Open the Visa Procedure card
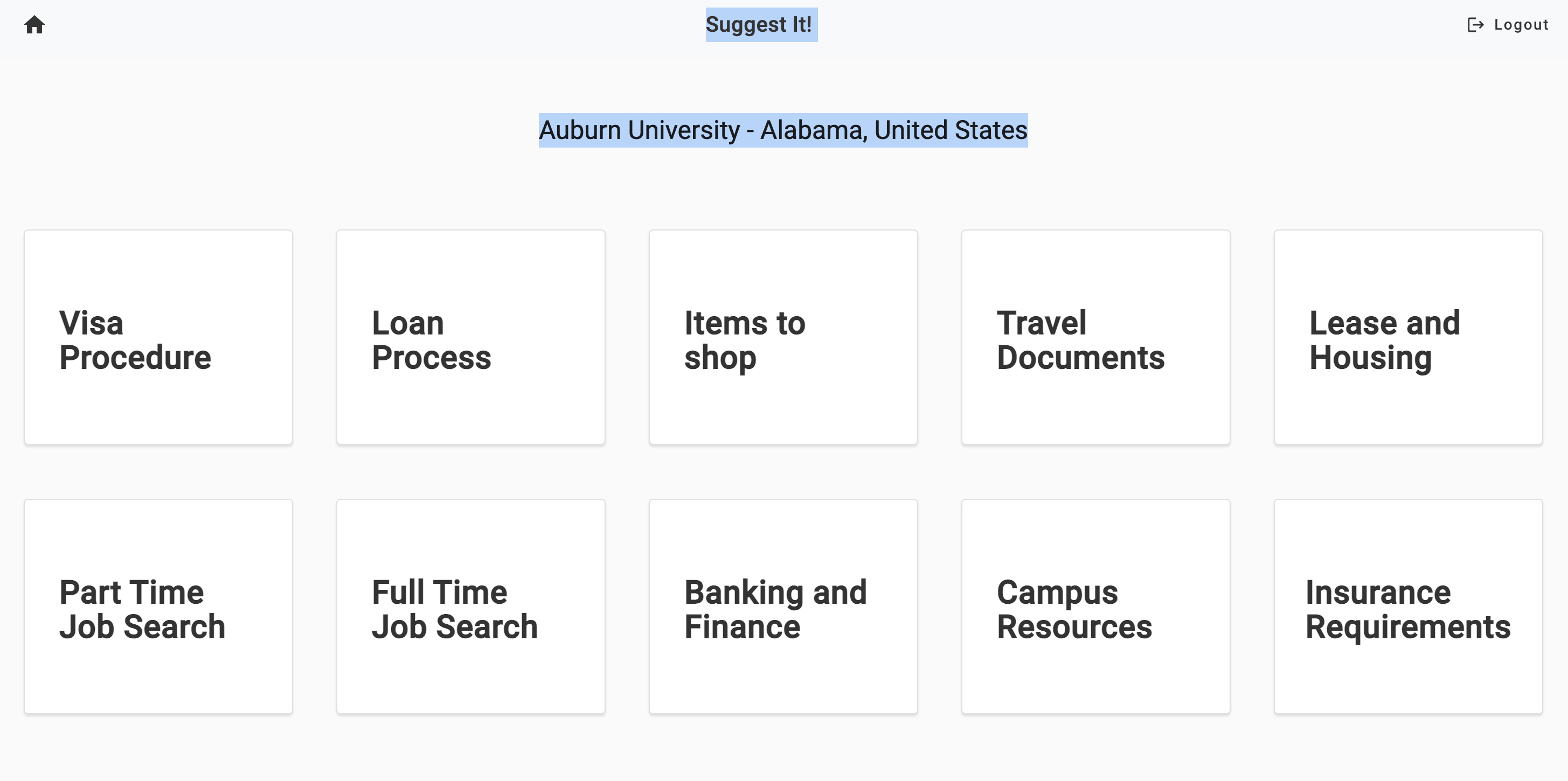The height and width of the screenshot is (781, 1568). [x=158, y=337]
